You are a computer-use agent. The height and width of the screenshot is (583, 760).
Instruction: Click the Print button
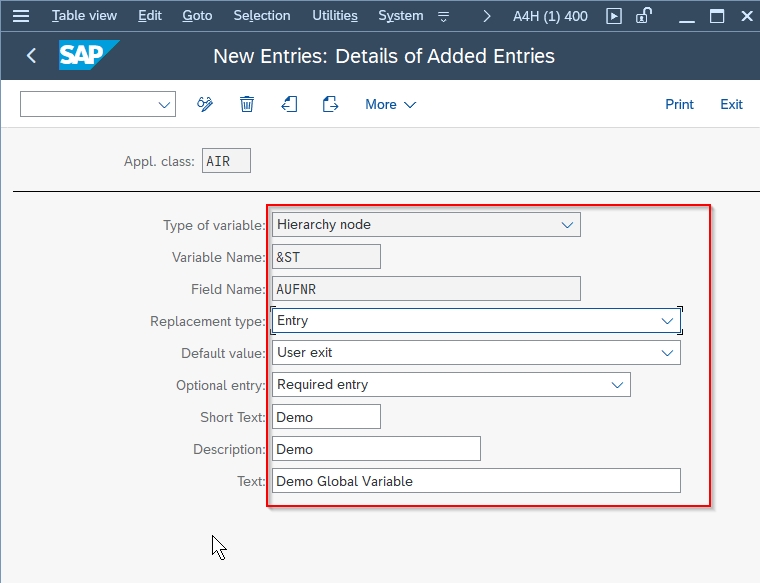point(679,104)
